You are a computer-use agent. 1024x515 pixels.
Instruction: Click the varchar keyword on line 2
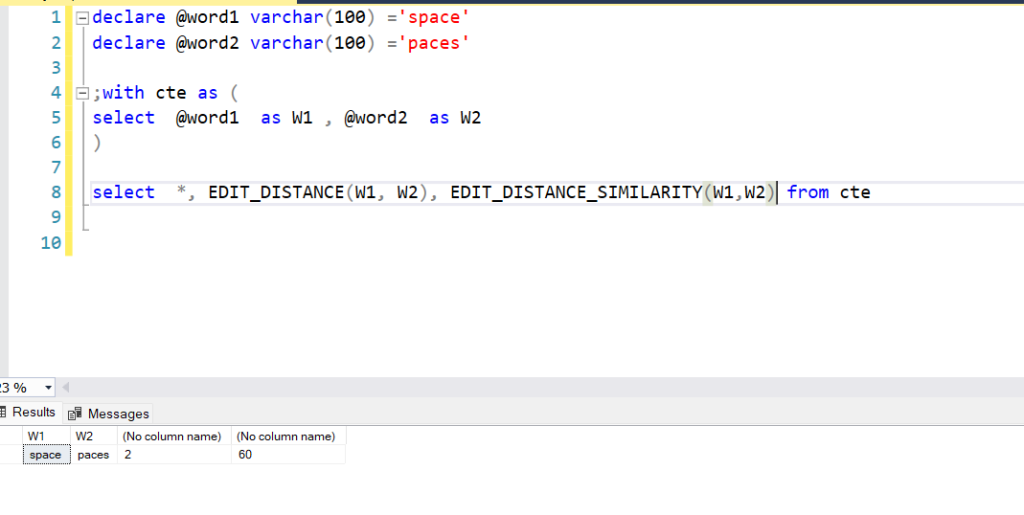point(287,43)
